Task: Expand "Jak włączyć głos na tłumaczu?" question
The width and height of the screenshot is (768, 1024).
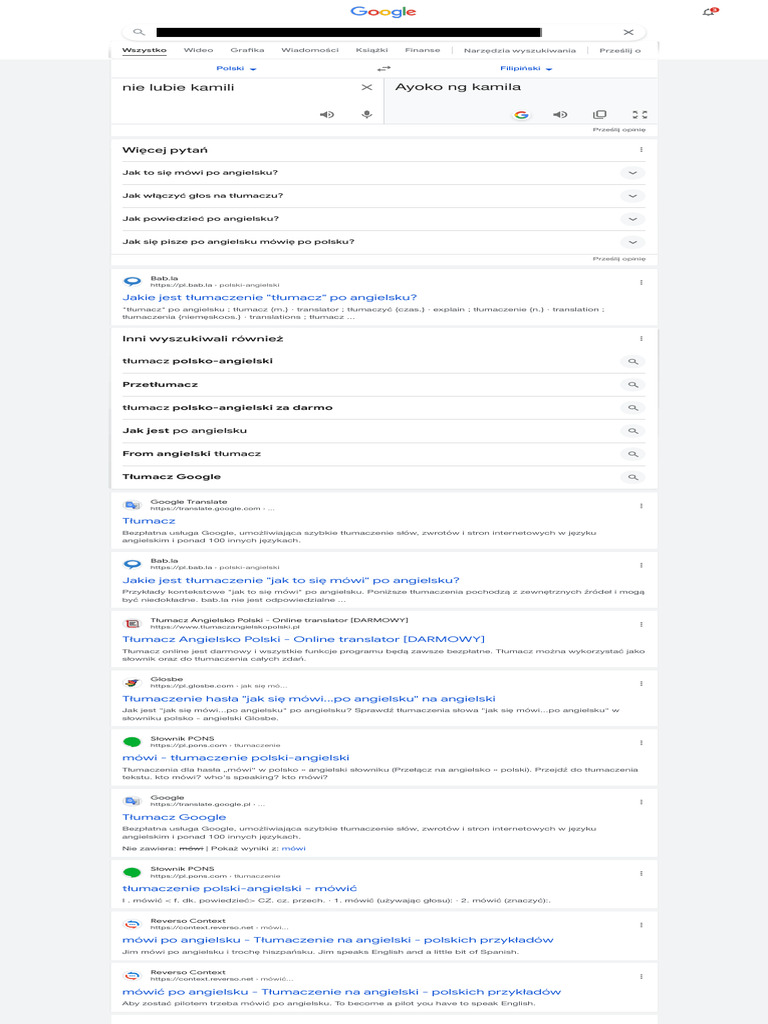Action: pos(632,196)
